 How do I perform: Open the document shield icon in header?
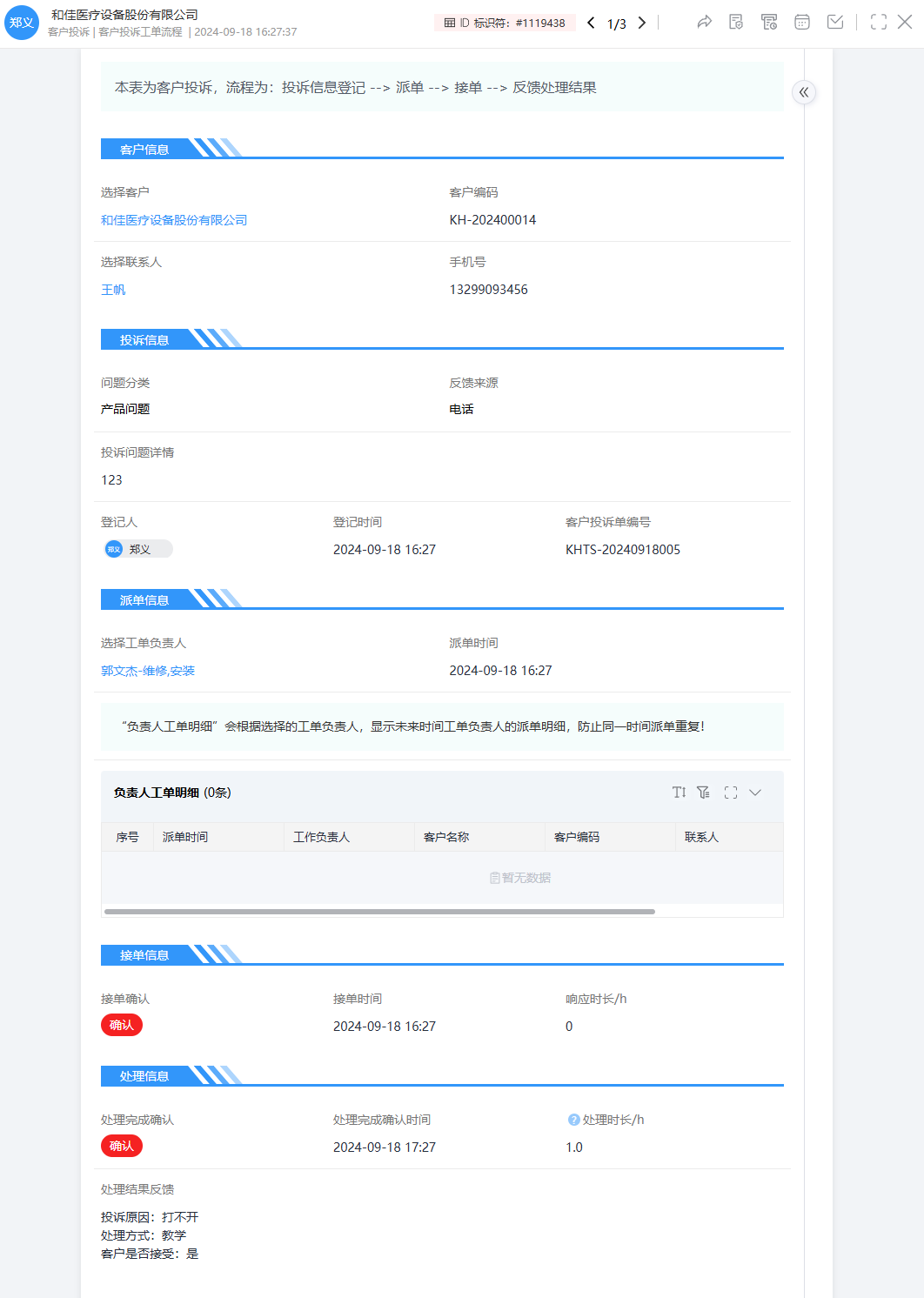(x=736, y=23)
